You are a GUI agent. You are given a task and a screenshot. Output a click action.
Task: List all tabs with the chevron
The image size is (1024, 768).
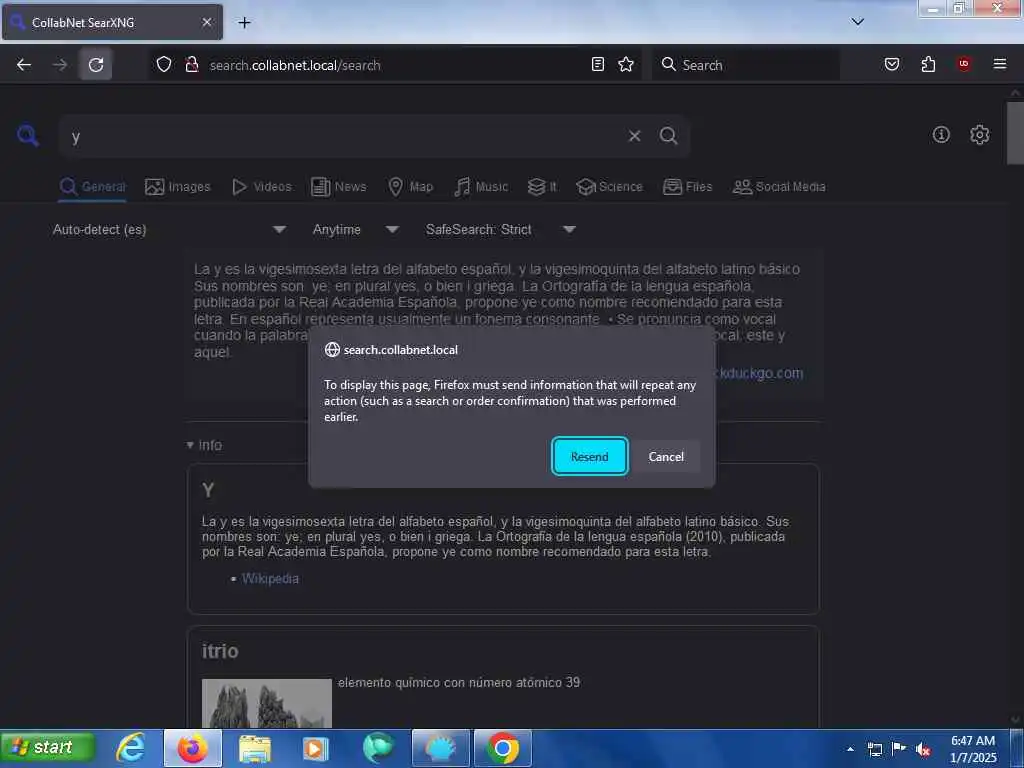[x=857, y=22]
